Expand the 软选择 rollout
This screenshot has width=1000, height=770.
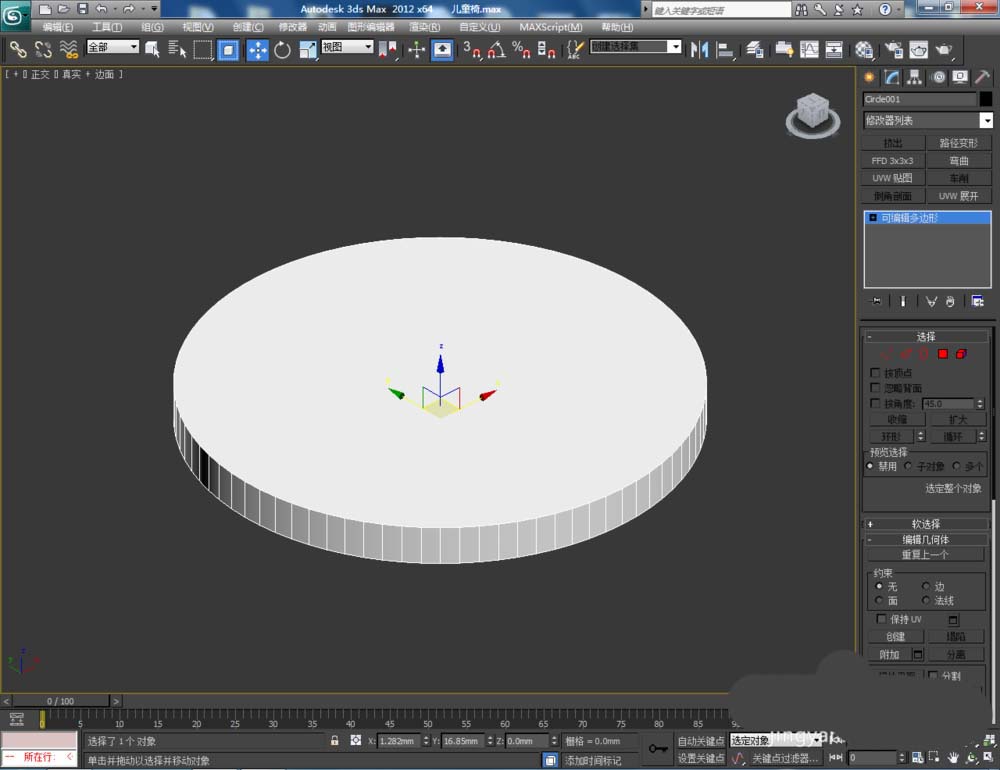(x=926, y=524)
